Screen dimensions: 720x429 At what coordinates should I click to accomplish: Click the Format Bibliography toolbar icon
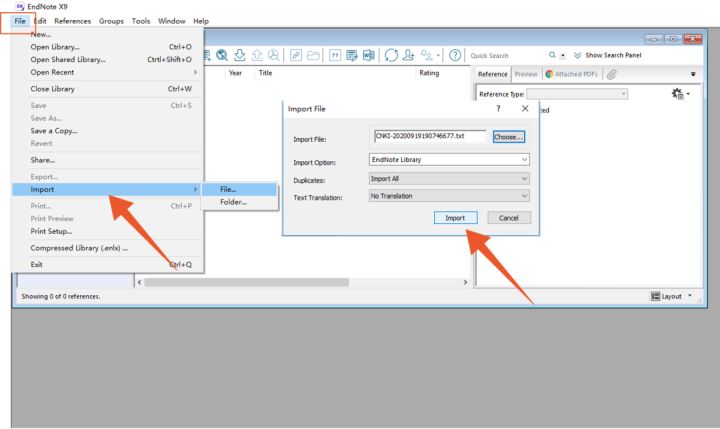[352, 55]
